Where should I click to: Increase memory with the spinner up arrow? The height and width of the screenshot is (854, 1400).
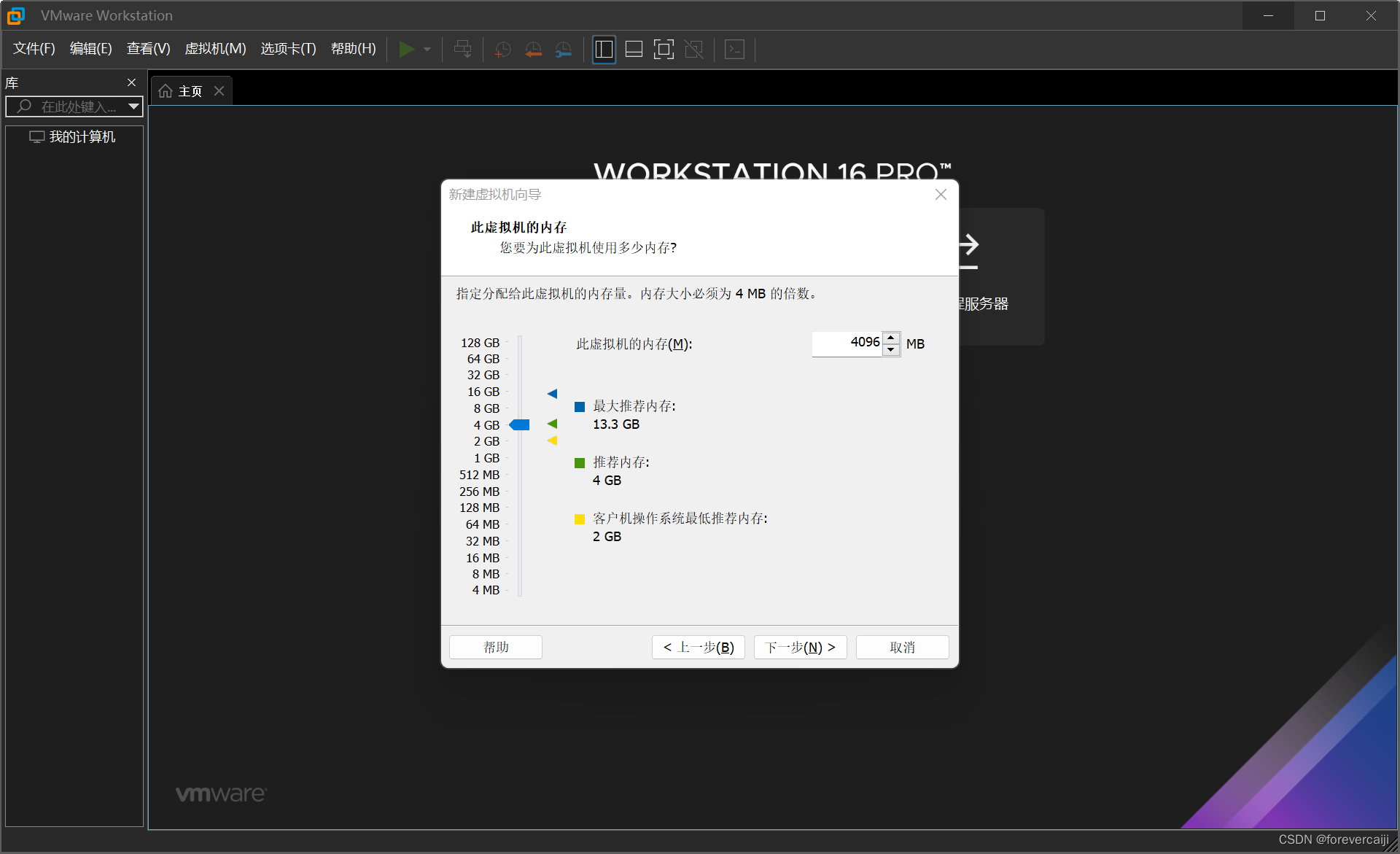(891, 338)
